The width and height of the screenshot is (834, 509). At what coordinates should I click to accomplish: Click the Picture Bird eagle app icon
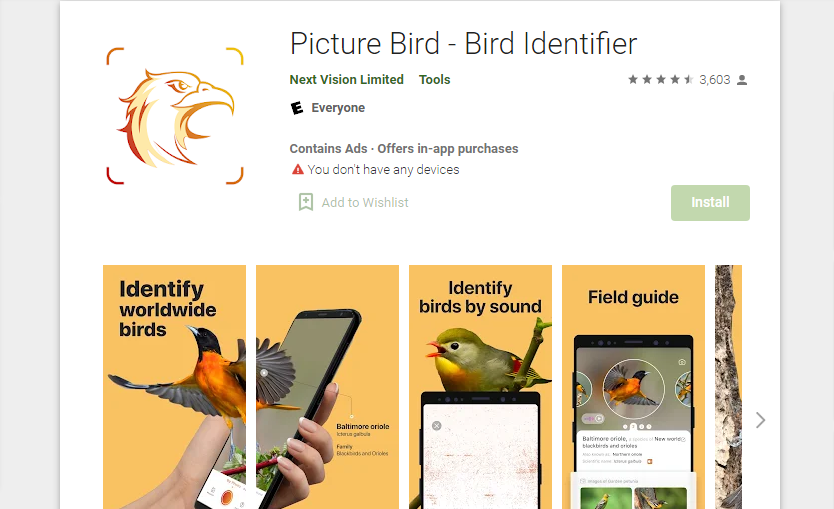coord(175,116)
